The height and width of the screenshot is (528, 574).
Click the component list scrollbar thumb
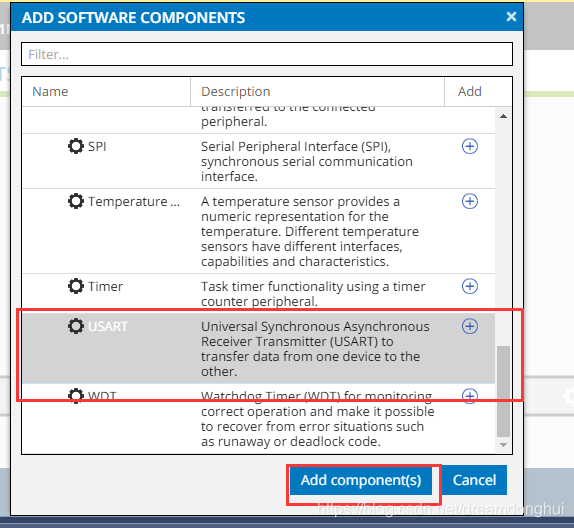coord(503,391)
